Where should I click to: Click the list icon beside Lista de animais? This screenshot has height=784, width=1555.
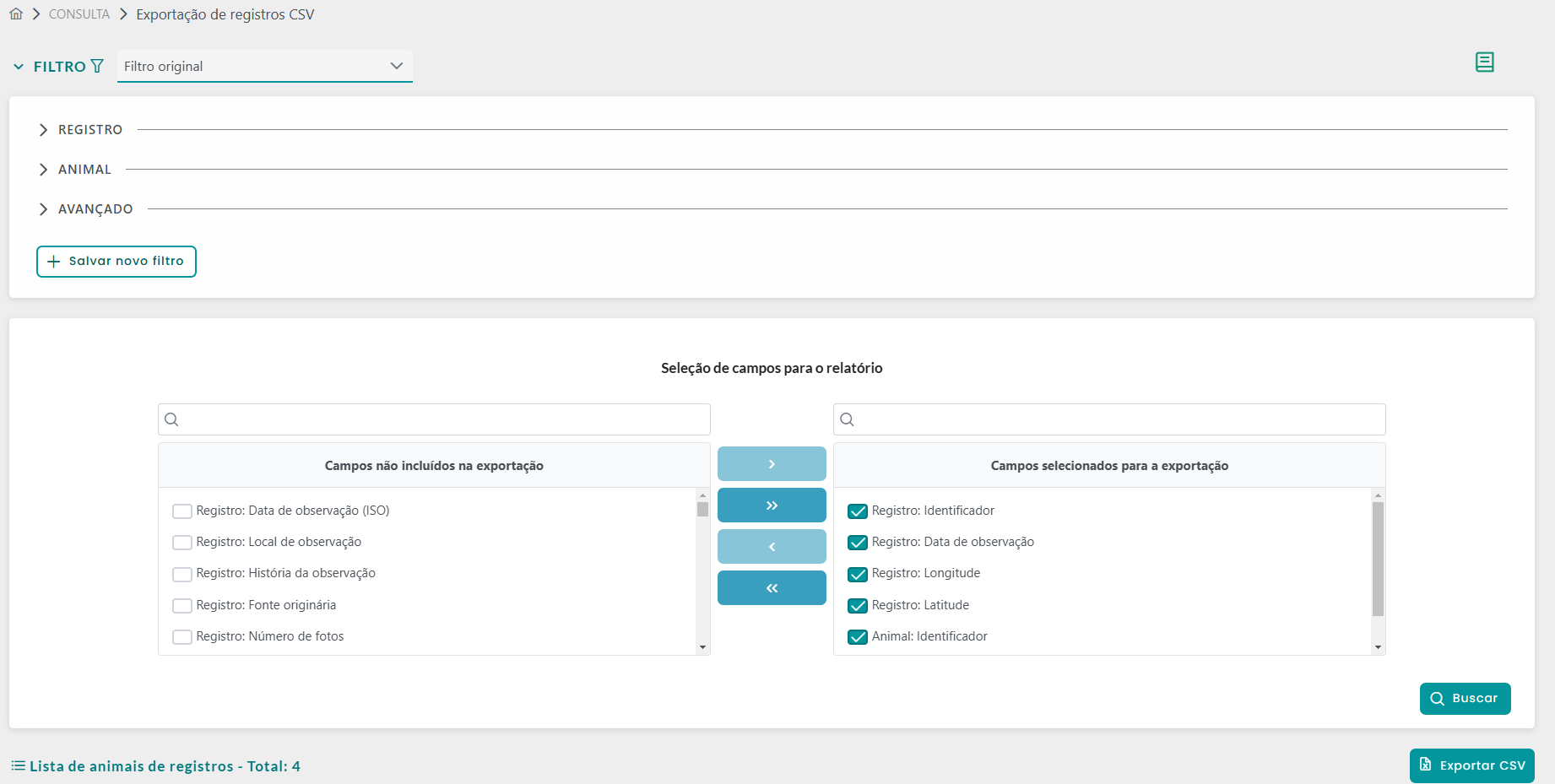(x=18, y=765)
